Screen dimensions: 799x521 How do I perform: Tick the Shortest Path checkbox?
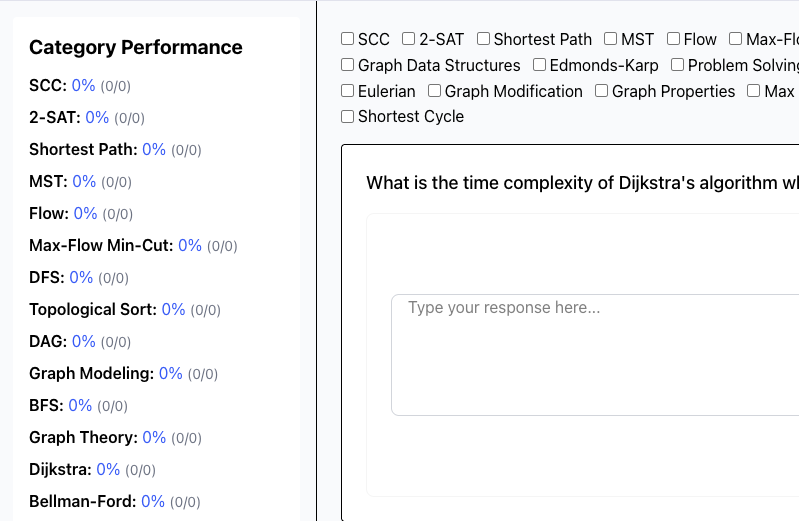pyautogui.click(x=484, y=39)
